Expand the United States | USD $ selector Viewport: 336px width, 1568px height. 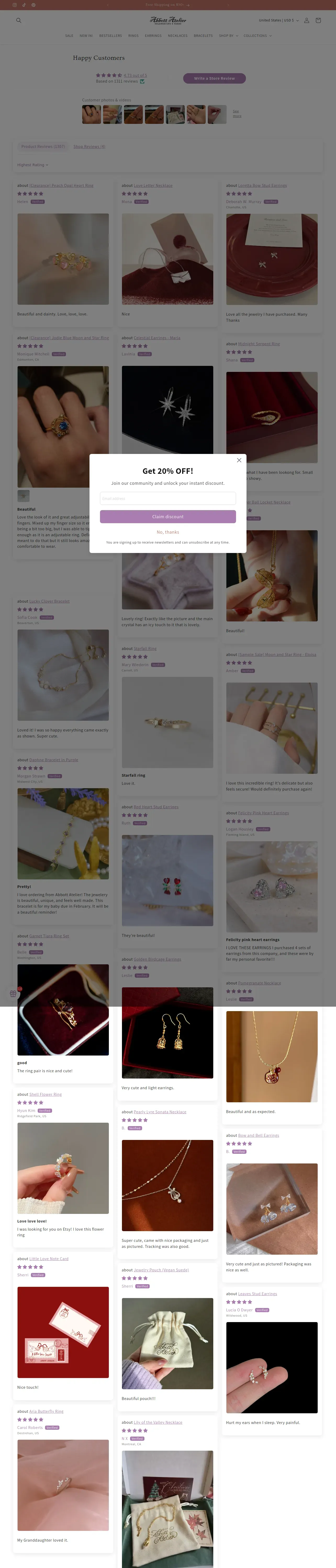coord(278,20)
